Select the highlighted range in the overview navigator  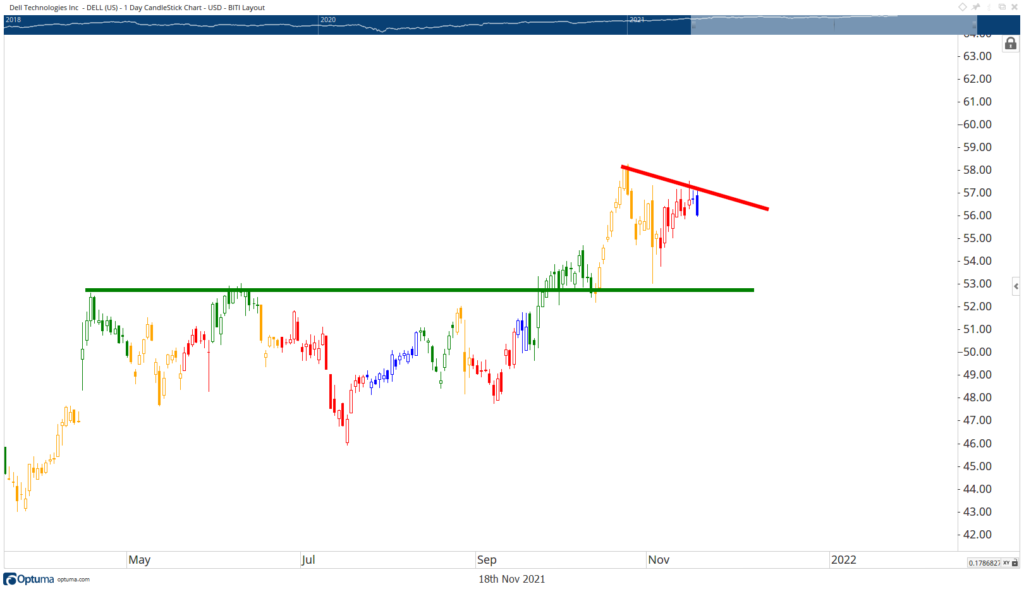point(833,25)
